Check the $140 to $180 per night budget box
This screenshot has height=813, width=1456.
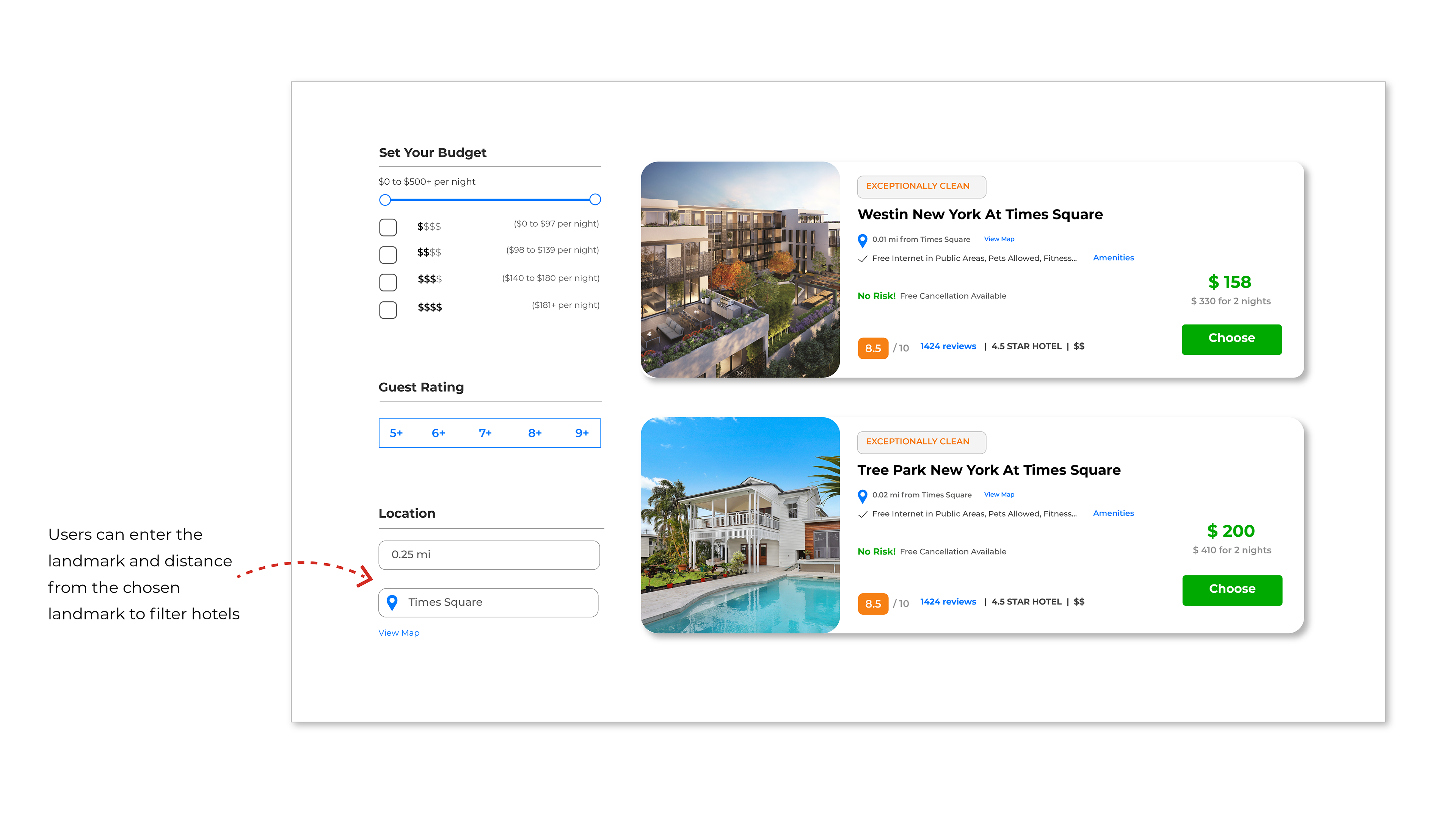click(x=388, y=282)
